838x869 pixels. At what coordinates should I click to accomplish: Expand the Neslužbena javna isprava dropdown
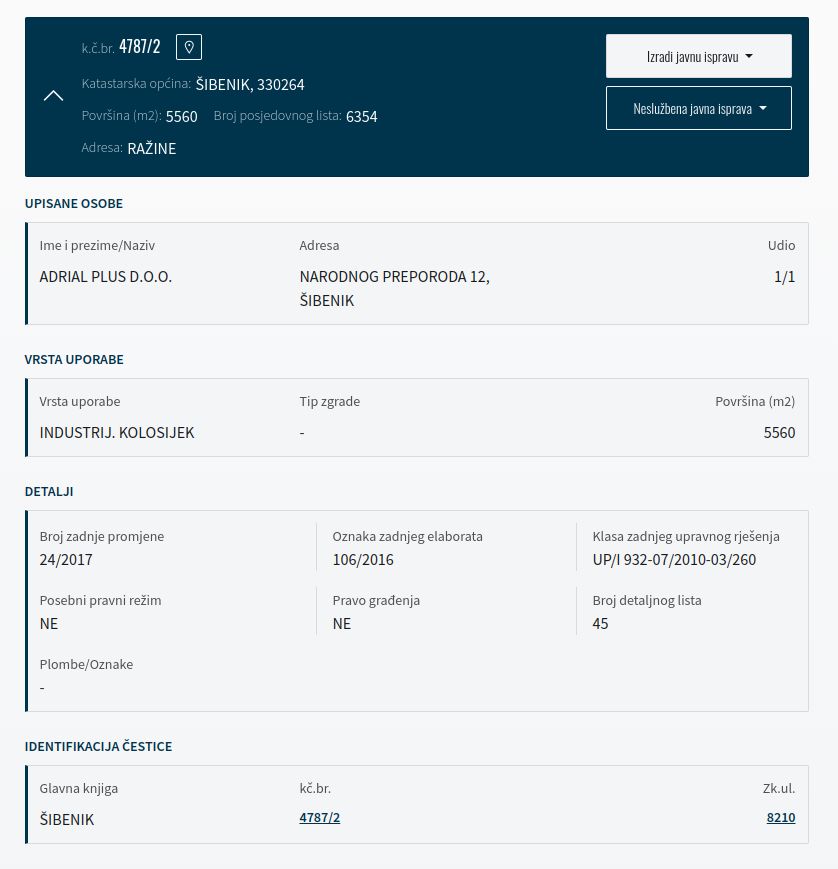click(698, 108)
